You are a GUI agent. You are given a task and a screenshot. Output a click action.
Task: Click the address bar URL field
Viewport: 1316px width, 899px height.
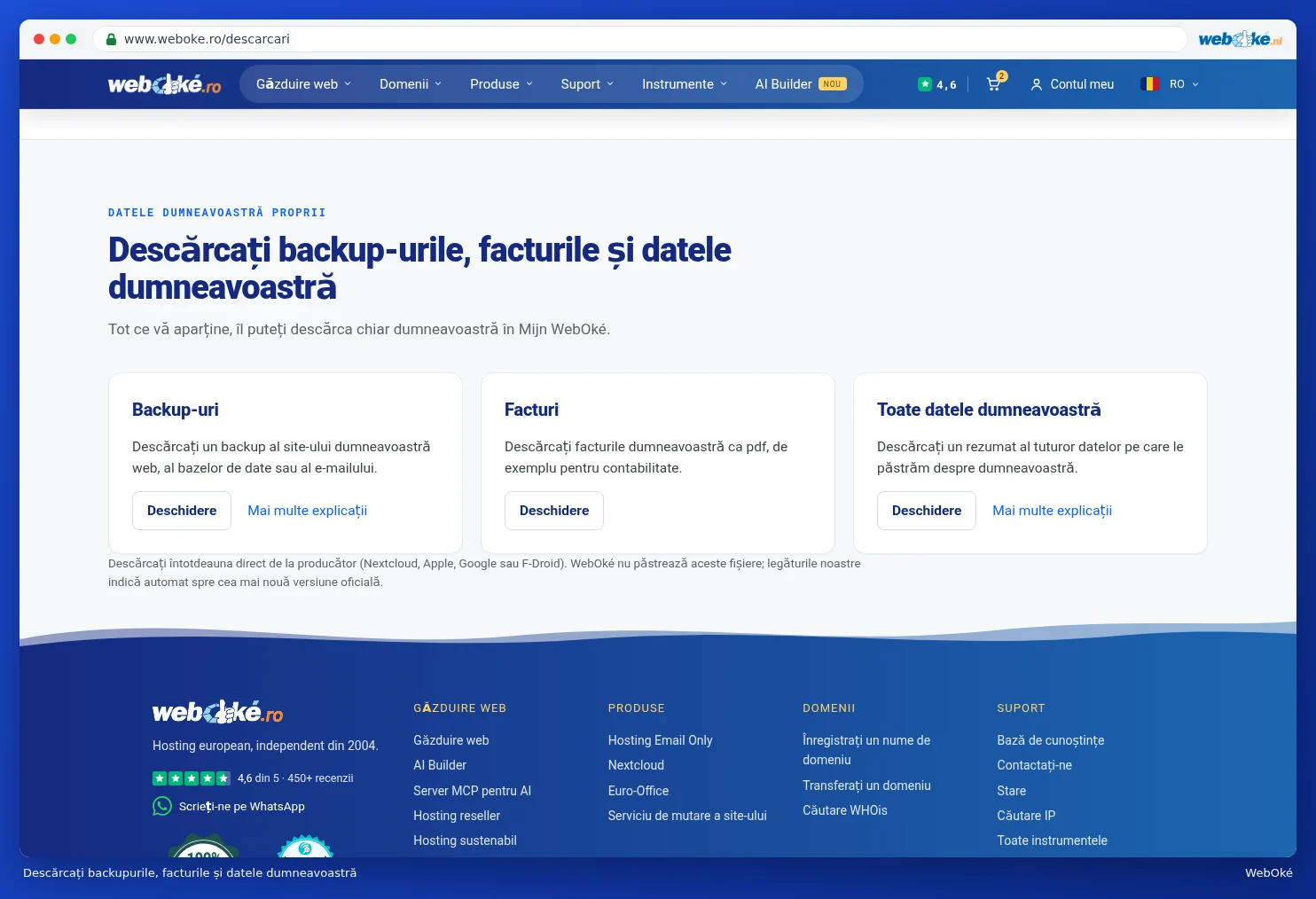point(639,39)
